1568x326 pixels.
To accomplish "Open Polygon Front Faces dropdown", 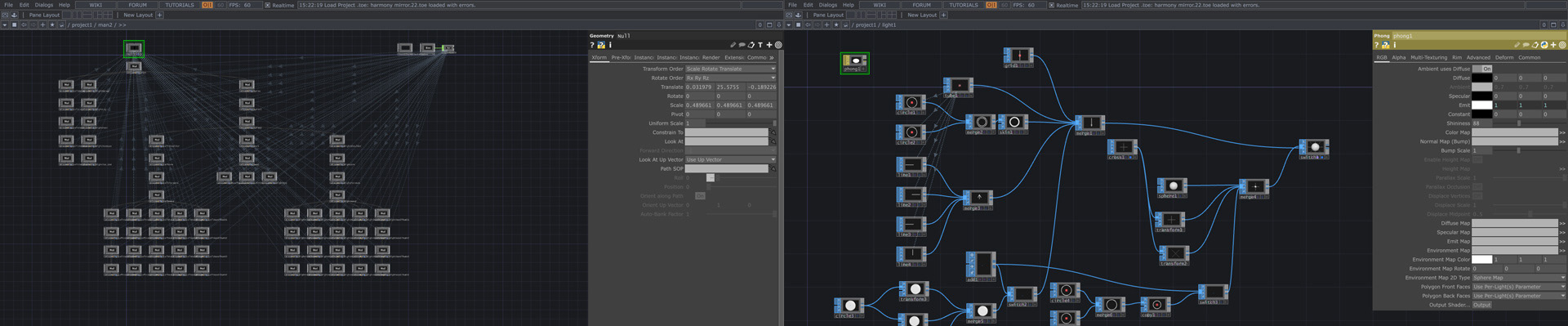I will [x=1519, y=287].
